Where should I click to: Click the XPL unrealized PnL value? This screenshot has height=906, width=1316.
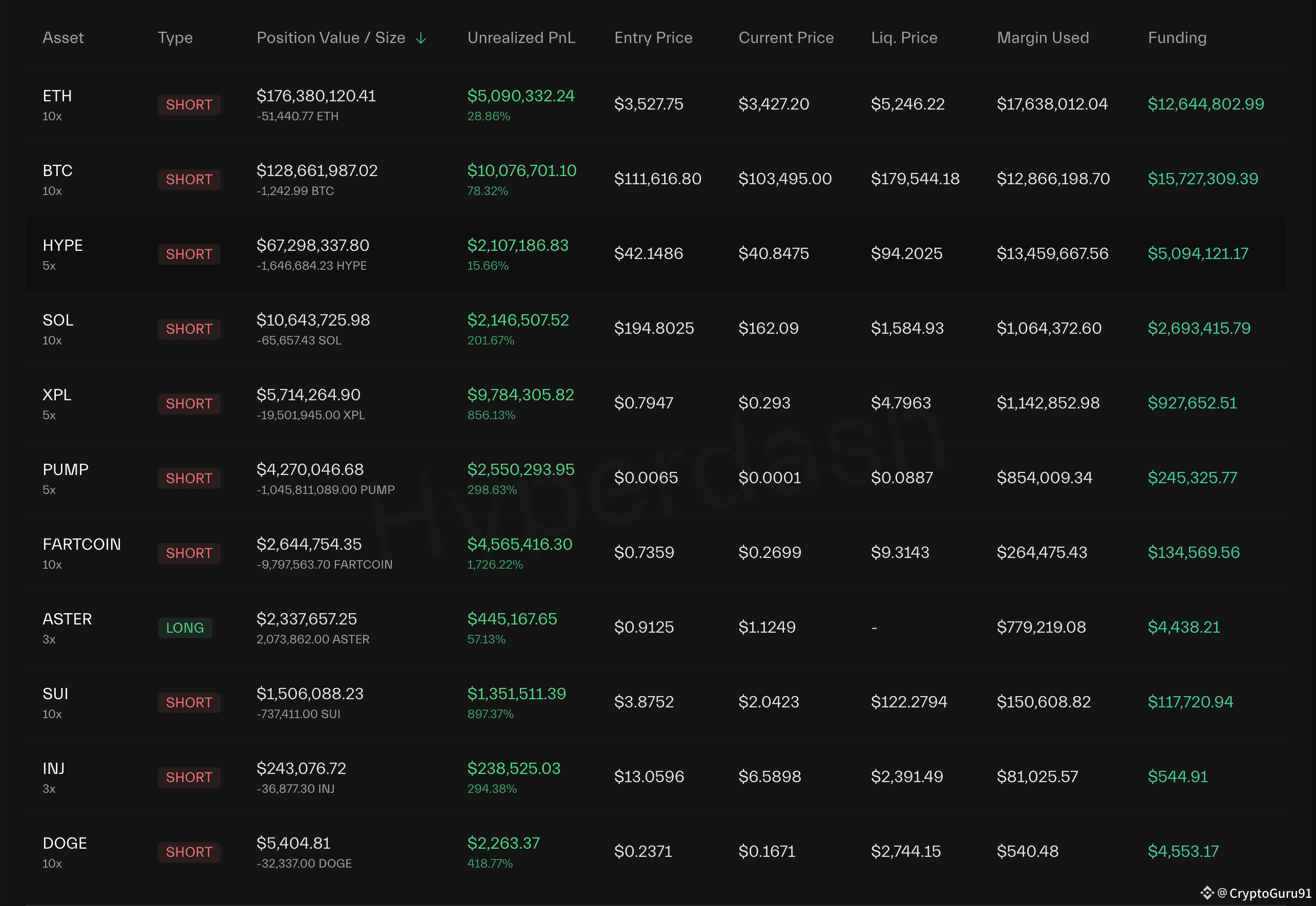pos(520,395)
